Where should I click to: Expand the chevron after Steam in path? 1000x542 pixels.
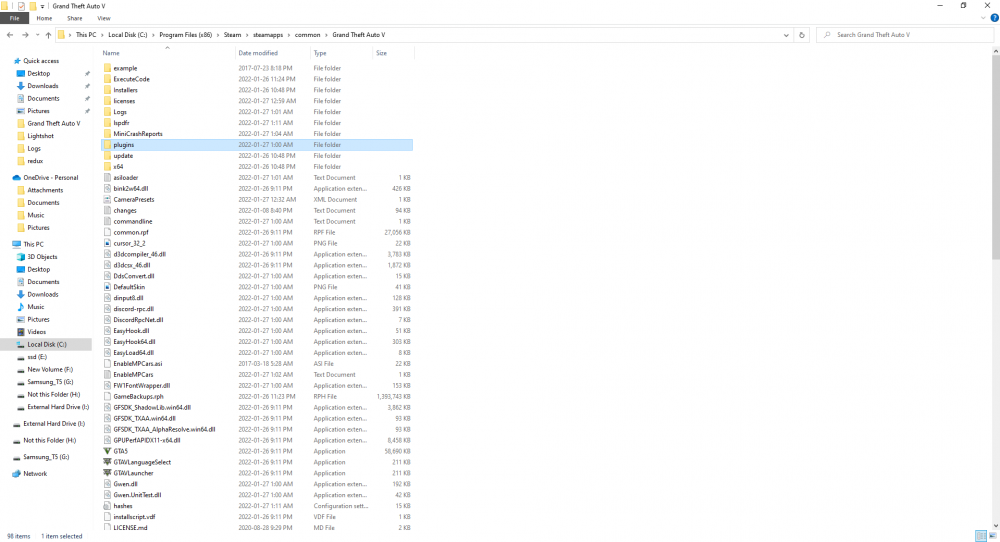point(247,35)
